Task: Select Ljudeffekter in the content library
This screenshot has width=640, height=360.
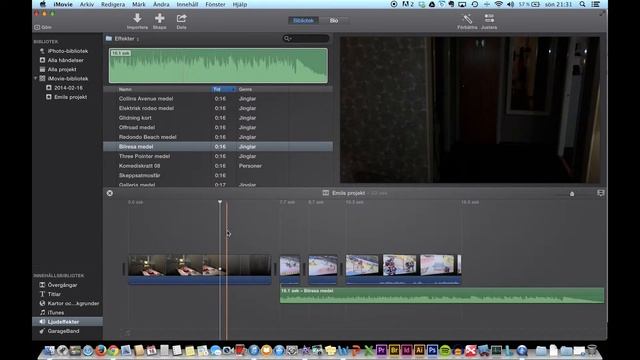Action: 67,322
